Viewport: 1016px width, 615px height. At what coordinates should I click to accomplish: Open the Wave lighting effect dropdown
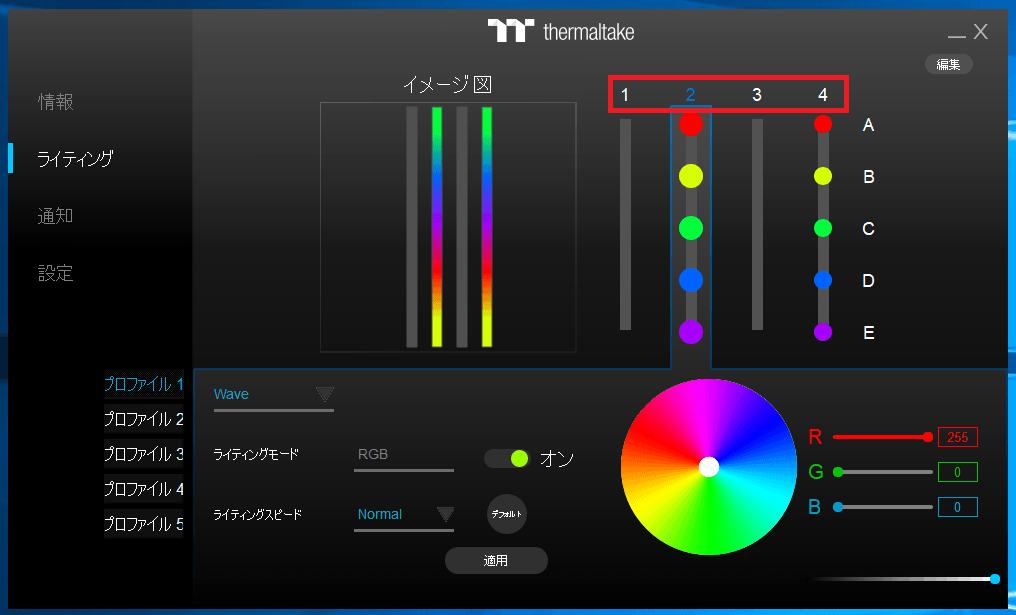[274, 394]
